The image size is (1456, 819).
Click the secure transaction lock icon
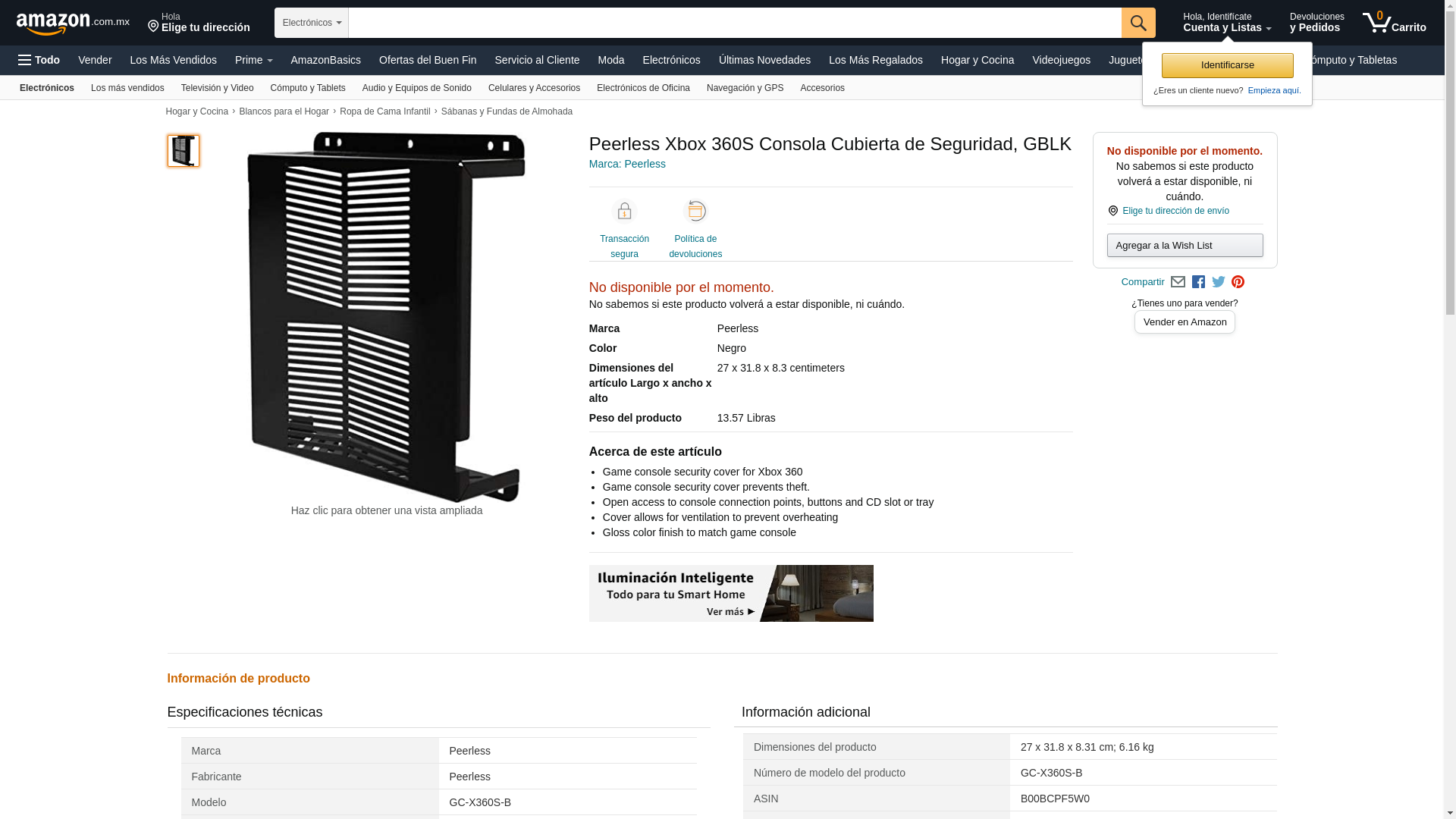[624, 212]
